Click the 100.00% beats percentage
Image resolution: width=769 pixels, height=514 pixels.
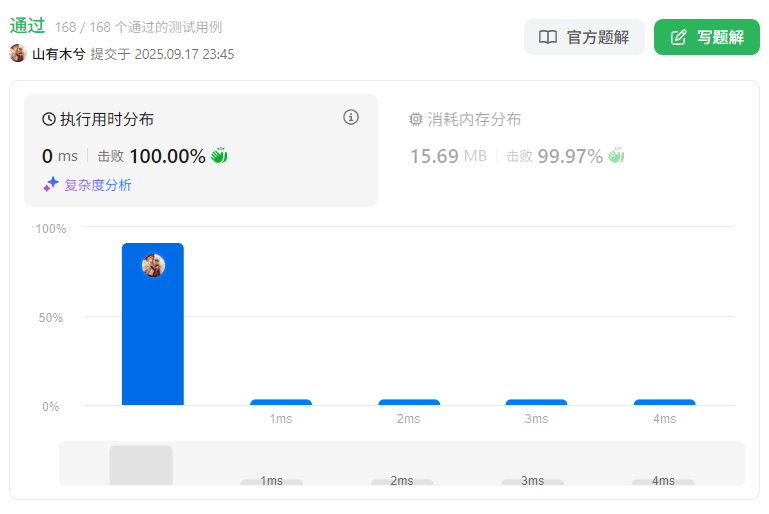pyautogui.click(x=167, y=156)
